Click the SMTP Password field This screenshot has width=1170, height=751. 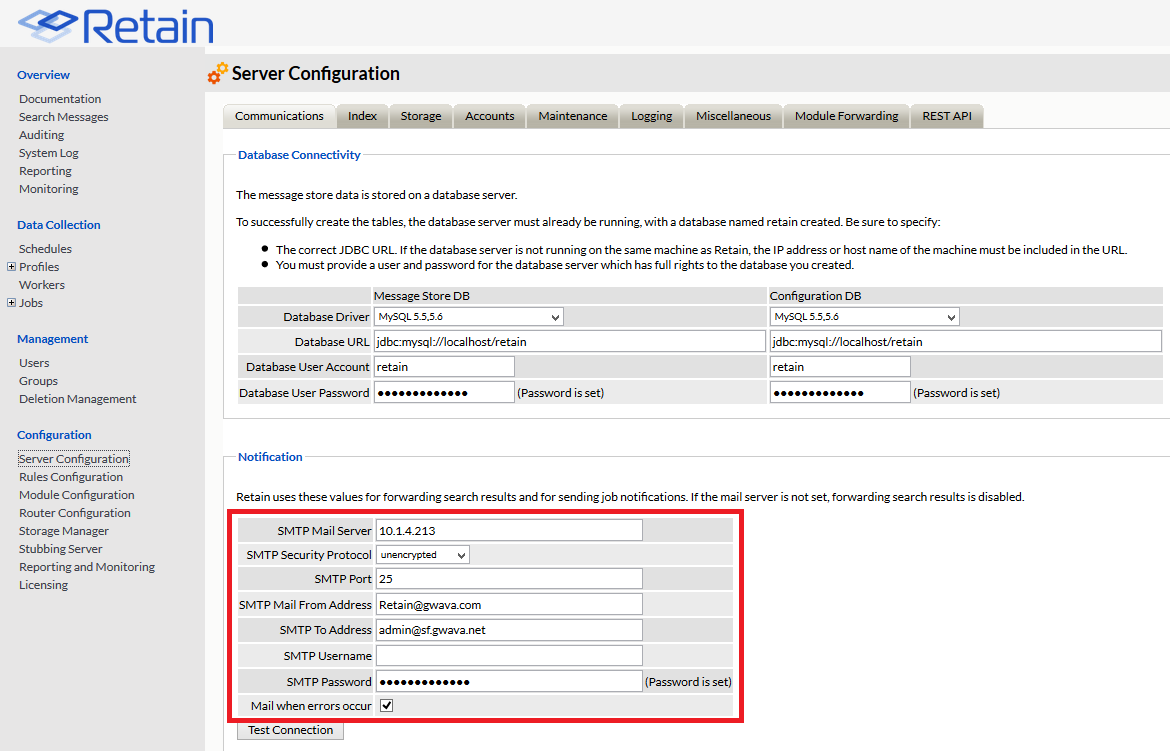coord(509,682)
